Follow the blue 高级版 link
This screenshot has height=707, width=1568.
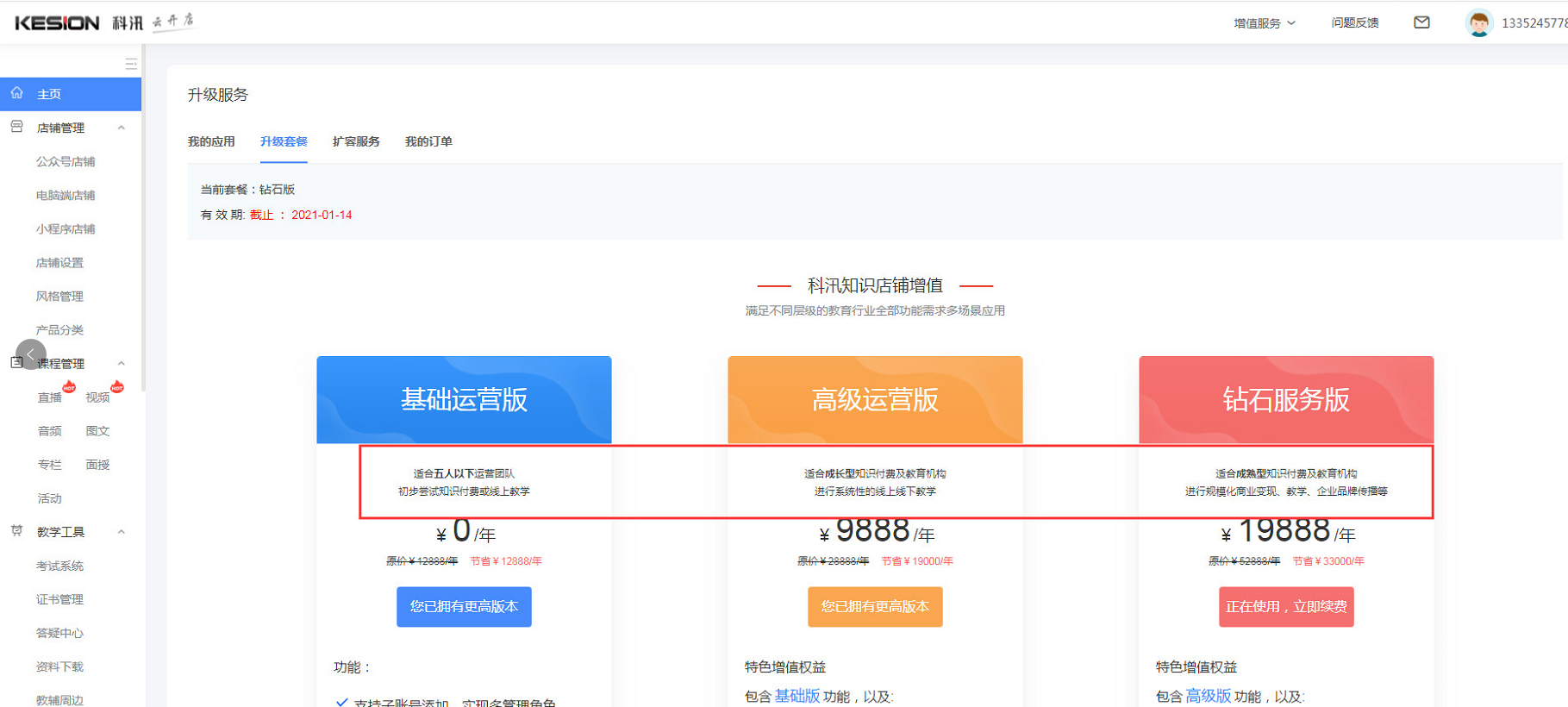tap(1208, 696)
